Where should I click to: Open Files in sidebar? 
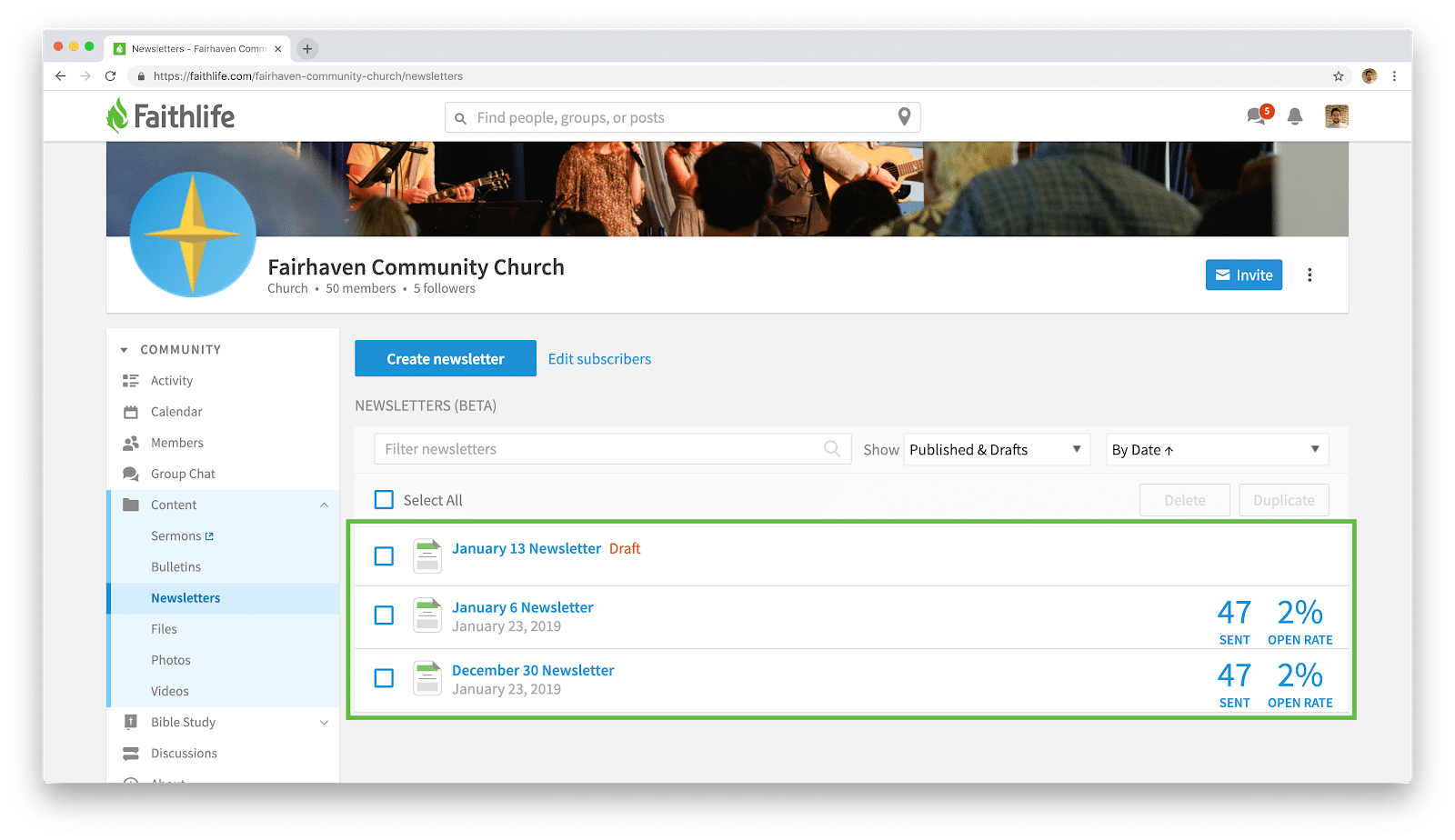(164, 629)
